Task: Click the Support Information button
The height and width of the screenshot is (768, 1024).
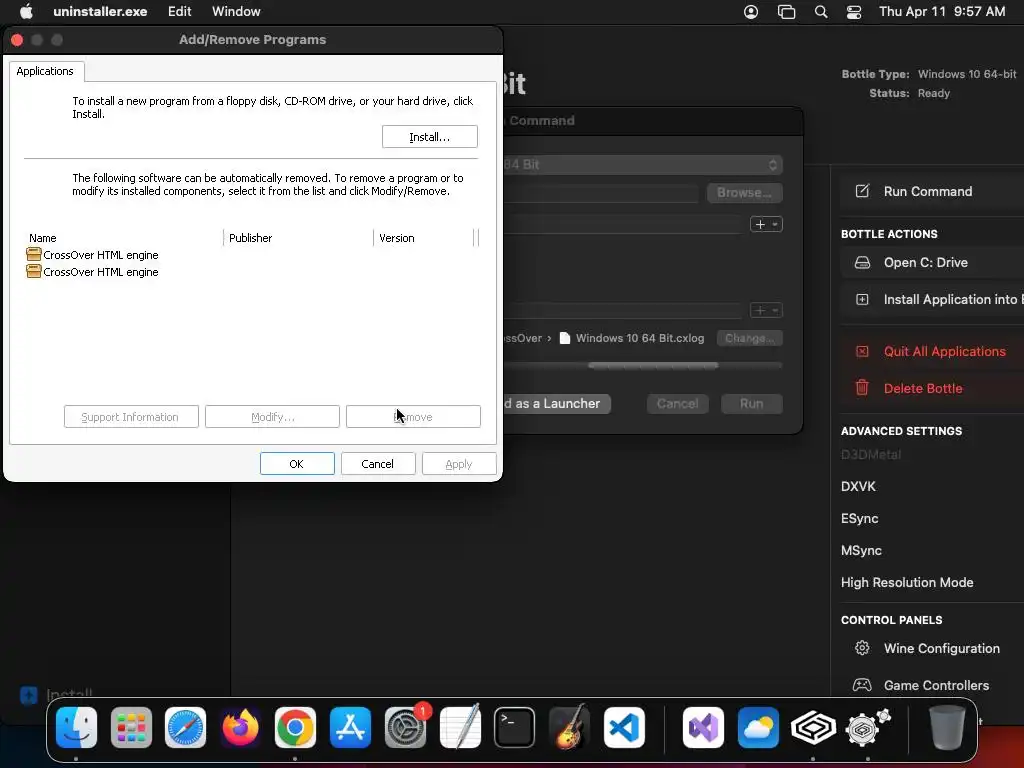Action: 131,417
